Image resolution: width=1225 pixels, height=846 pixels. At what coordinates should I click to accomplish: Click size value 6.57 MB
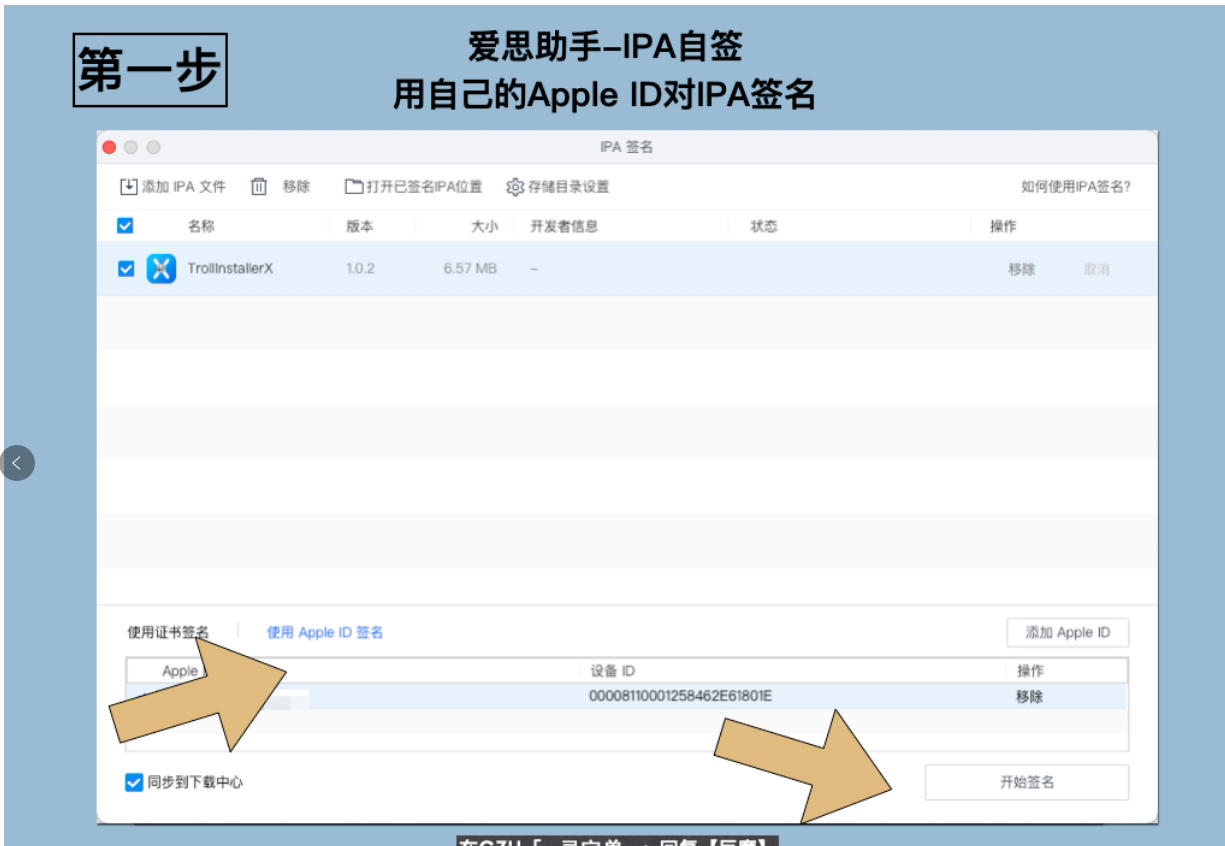click(470, 269)
